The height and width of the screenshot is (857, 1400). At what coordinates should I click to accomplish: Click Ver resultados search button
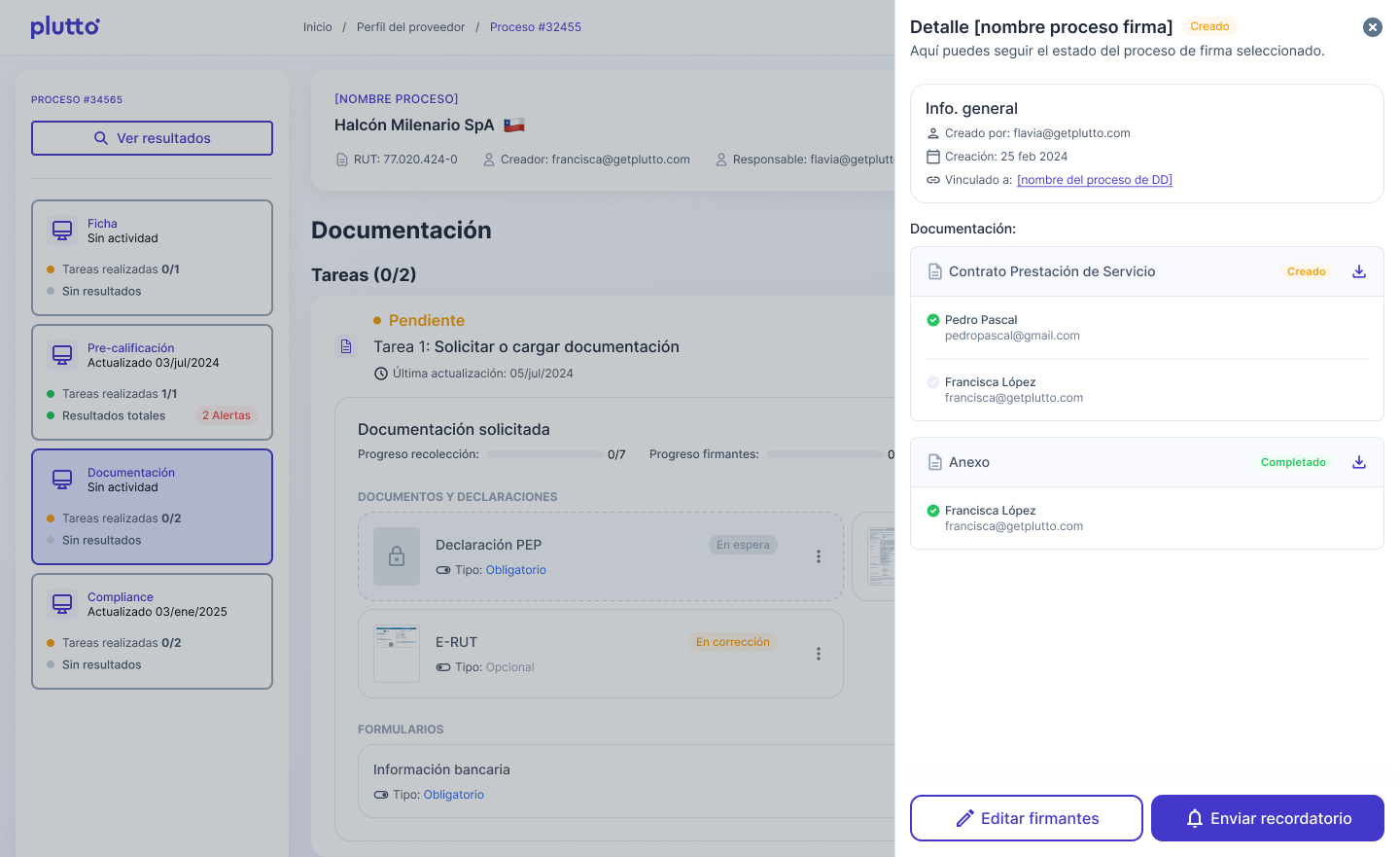click(x=152, y=138)
